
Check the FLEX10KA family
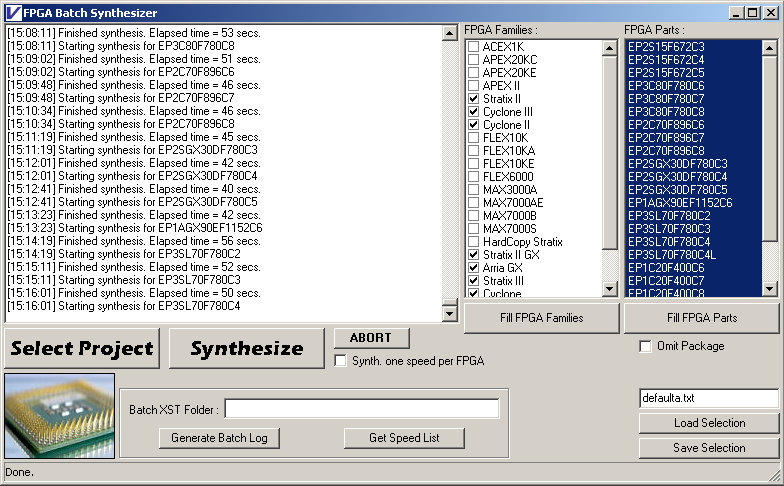[474, 150]
